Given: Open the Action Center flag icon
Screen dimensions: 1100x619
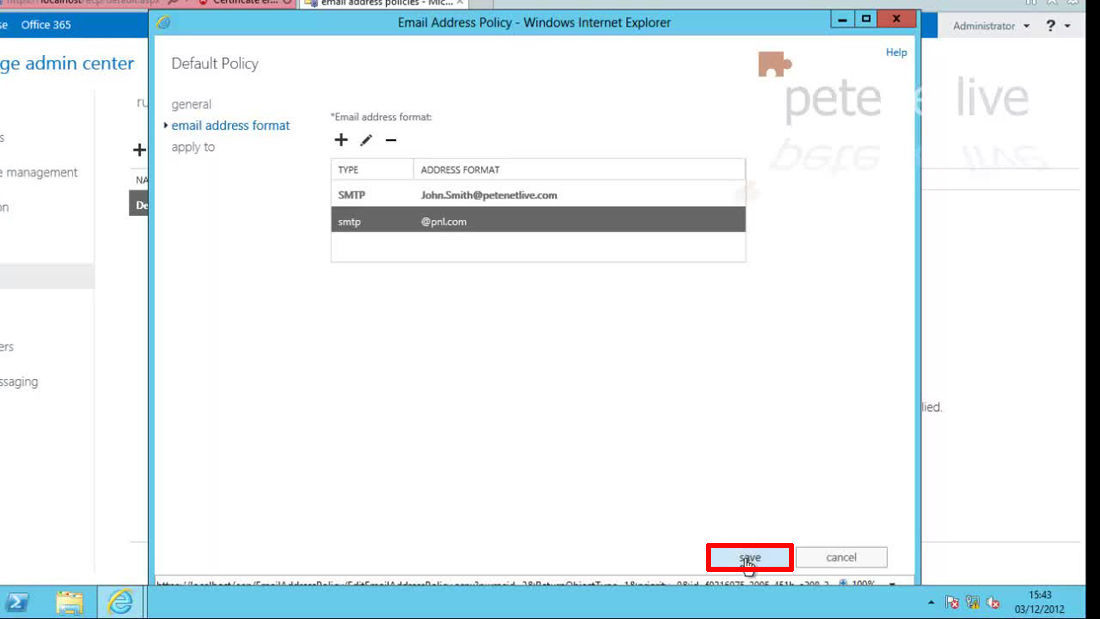Looking at the screenshot, I should (952, 602).
